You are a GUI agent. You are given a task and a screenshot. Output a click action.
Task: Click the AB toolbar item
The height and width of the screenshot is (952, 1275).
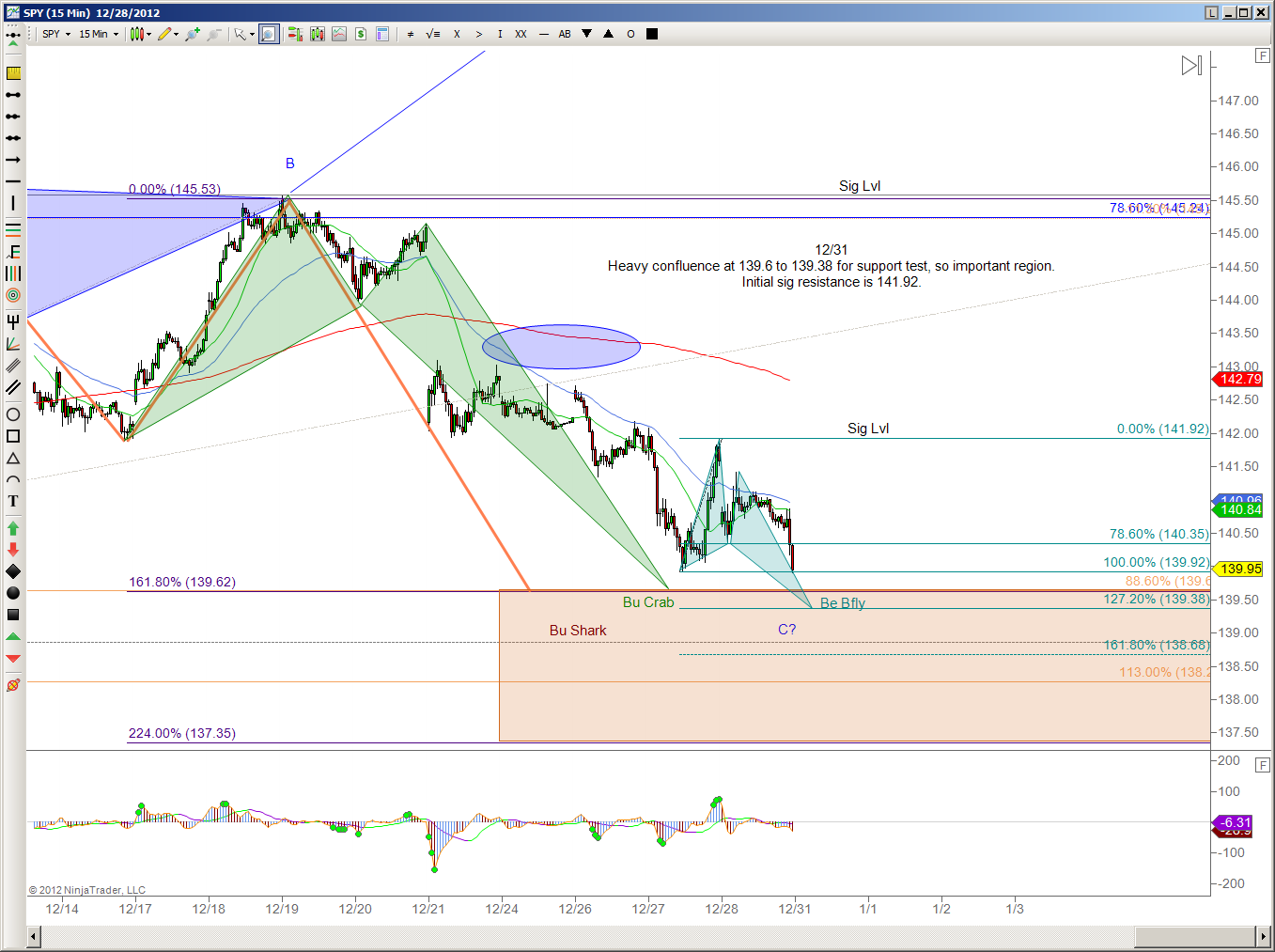[x=565, y=34]
